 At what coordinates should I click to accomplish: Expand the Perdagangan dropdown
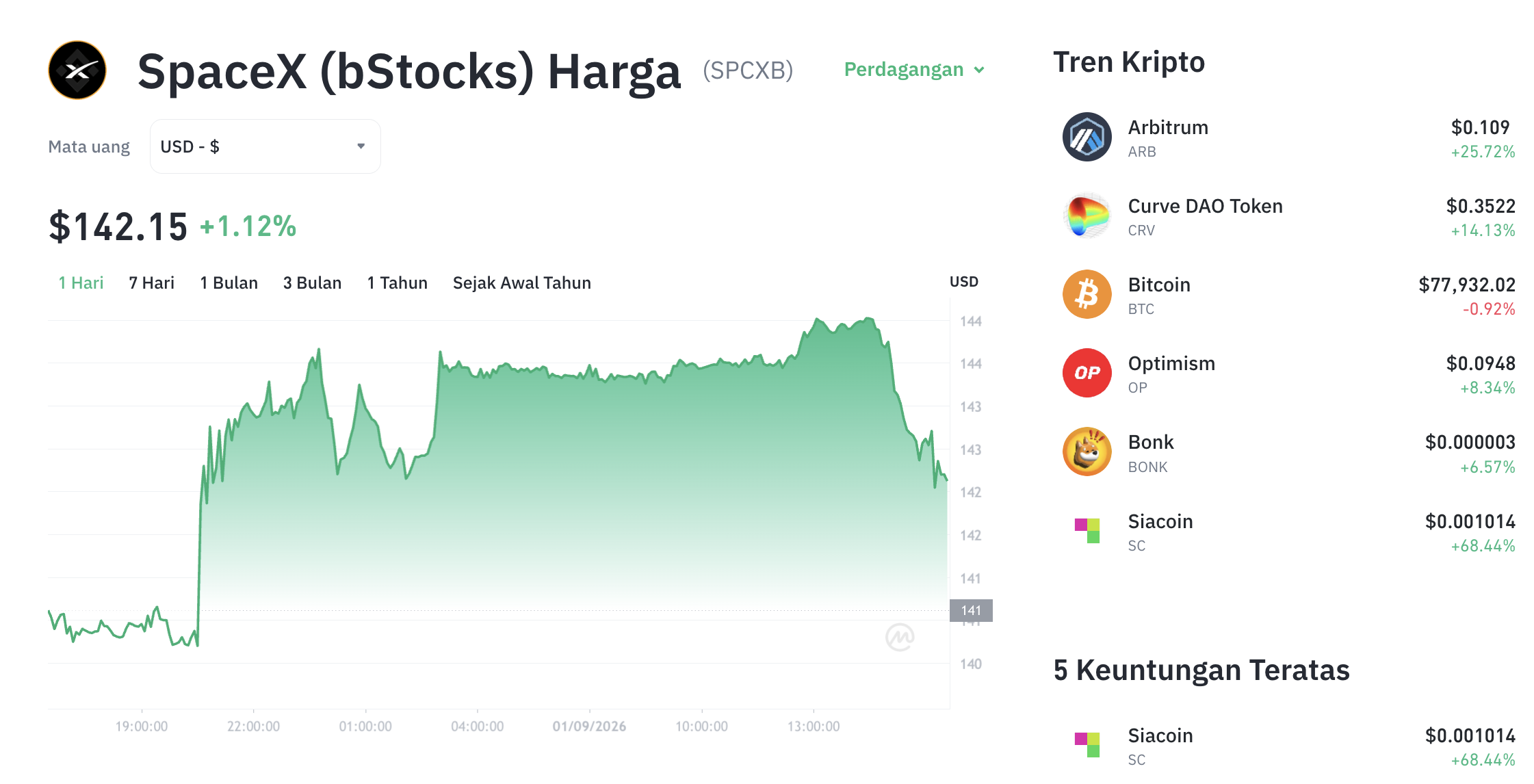click(914, 70)
